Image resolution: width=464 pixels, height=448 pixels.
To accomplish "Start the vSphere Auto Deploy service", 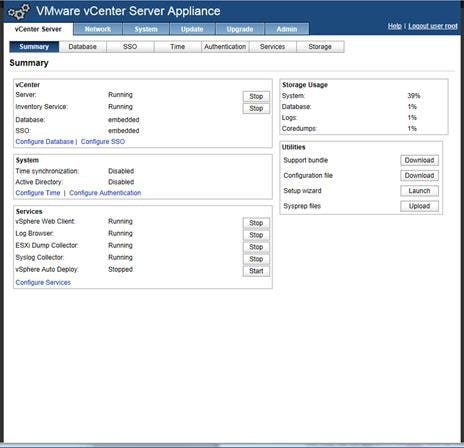I will tap(256, 271).
